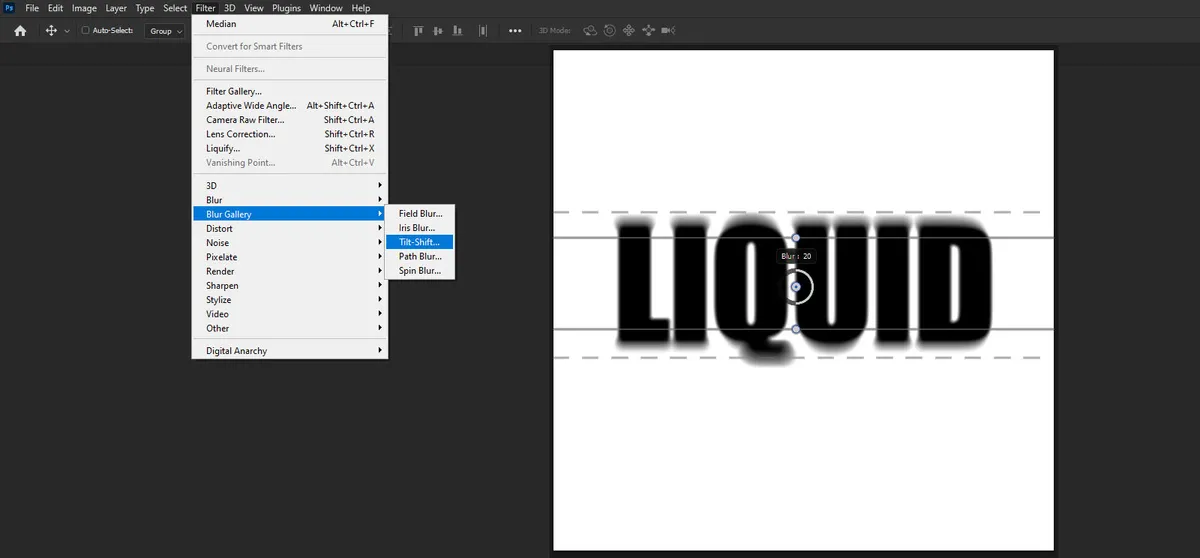This screenshot has width=1200, height=558.
Task: Click the align vertical centers icon
Action: click(438, 31)
